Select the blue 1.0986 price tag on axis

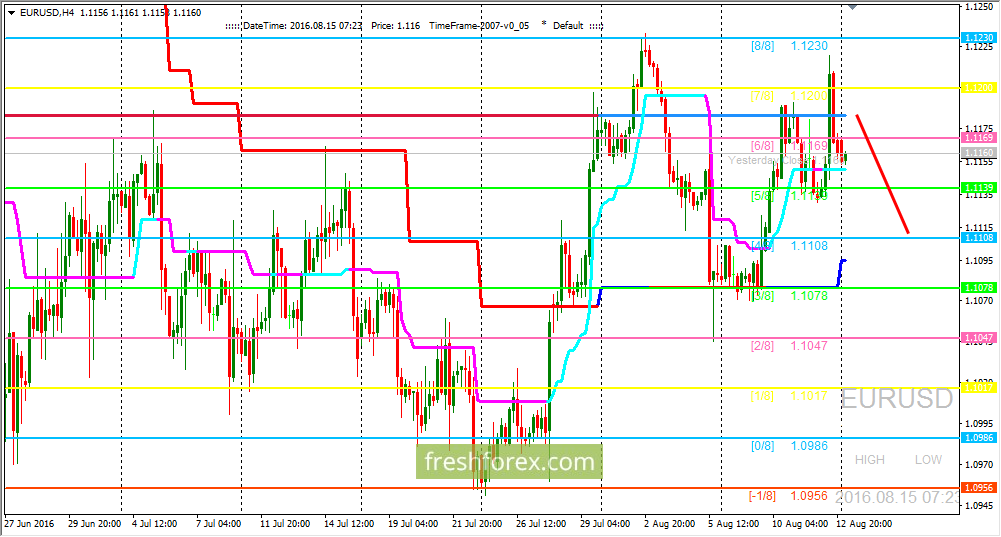979,437
